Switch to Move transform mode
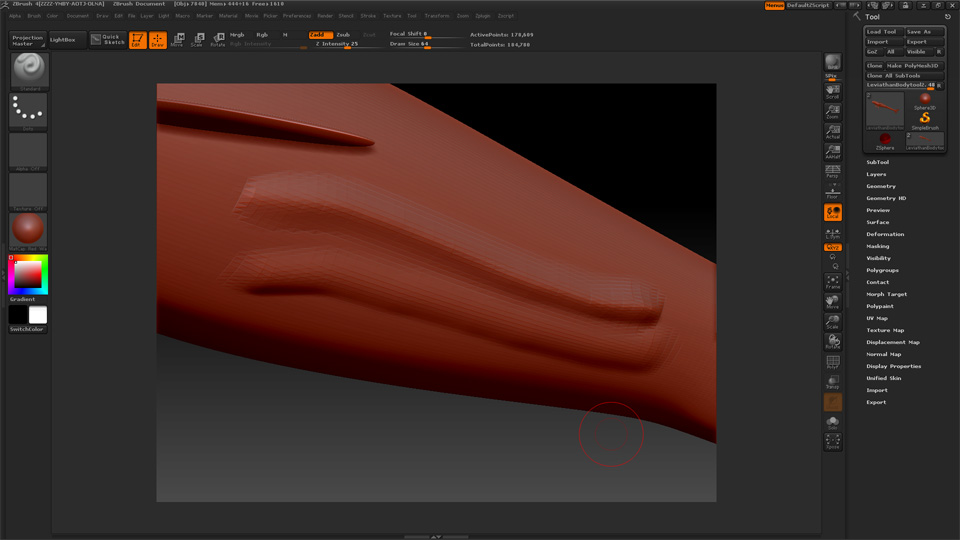 (178, 40)
